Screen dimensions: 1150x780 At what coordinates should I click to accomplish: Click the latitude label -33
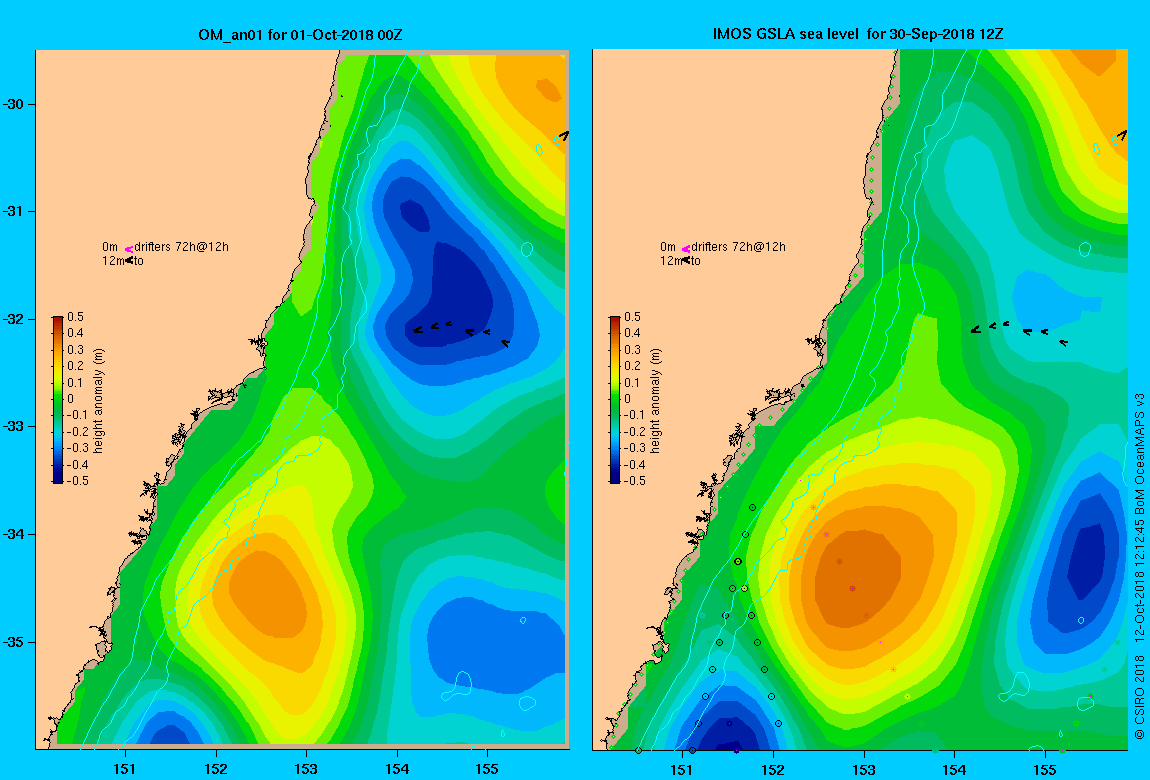tap(14, 426)
